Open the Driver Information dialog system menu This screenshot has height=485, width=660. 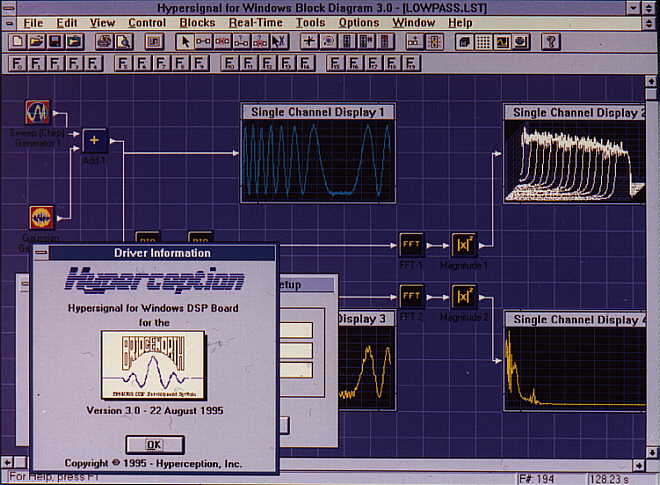point(41,253)
